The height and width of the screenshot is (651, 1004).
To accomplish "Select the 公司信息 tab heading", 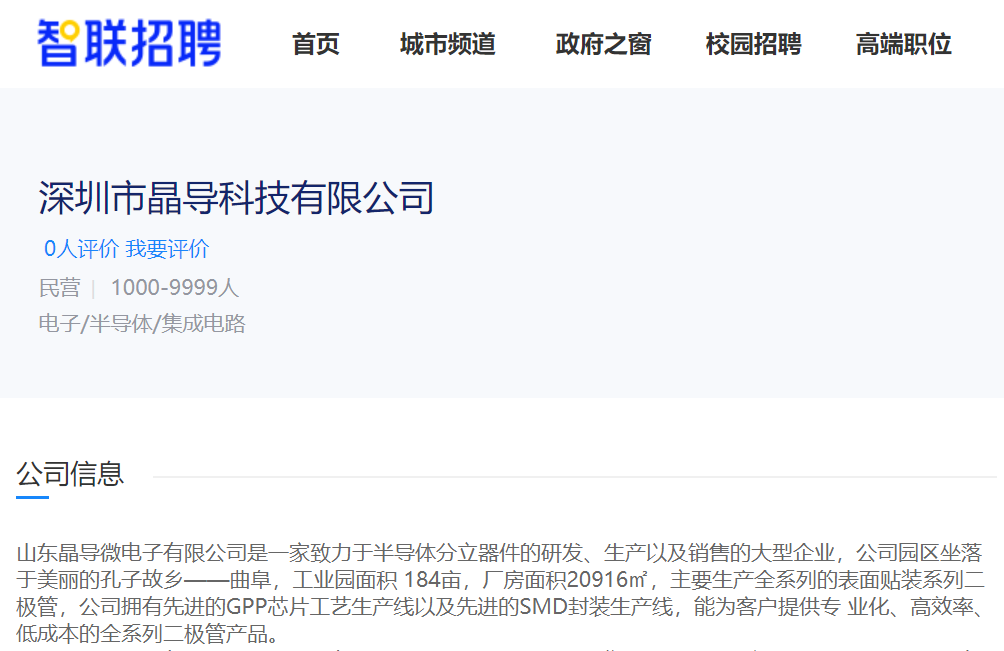I will click(70, 474).
